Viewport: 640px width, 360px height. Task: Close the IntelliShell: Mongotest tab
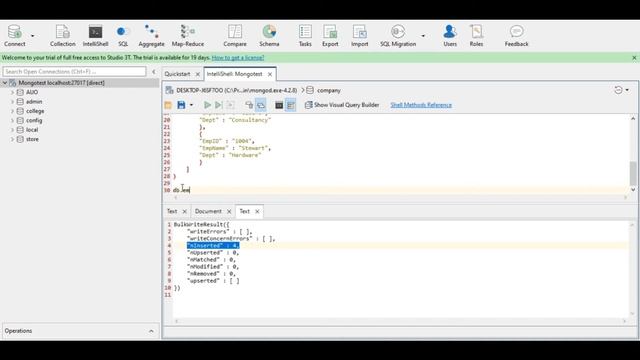[x=270, y=74]
